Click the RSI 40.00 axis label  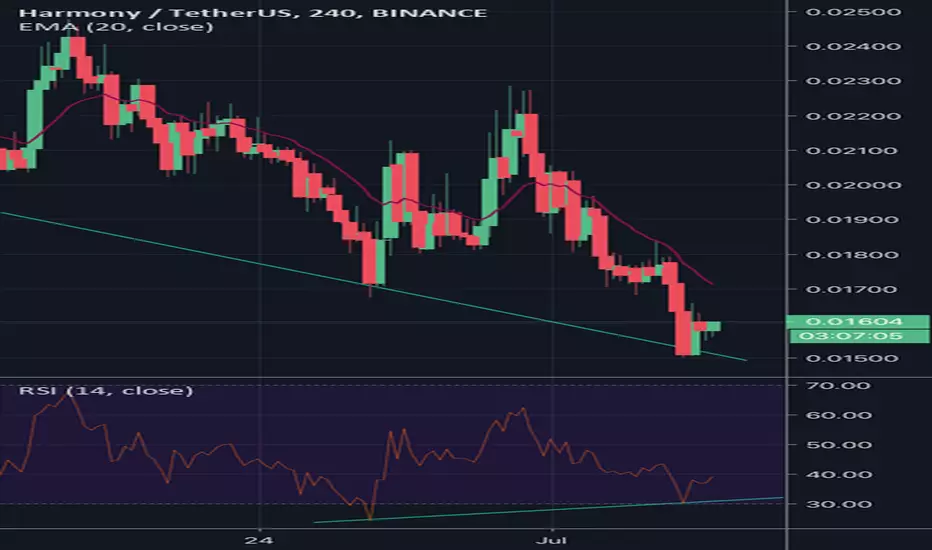click(839, 474)
